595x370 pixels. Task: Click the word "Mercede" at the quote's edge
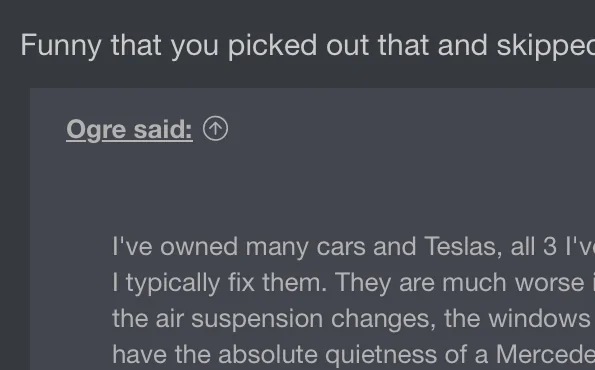coord(545,355)
